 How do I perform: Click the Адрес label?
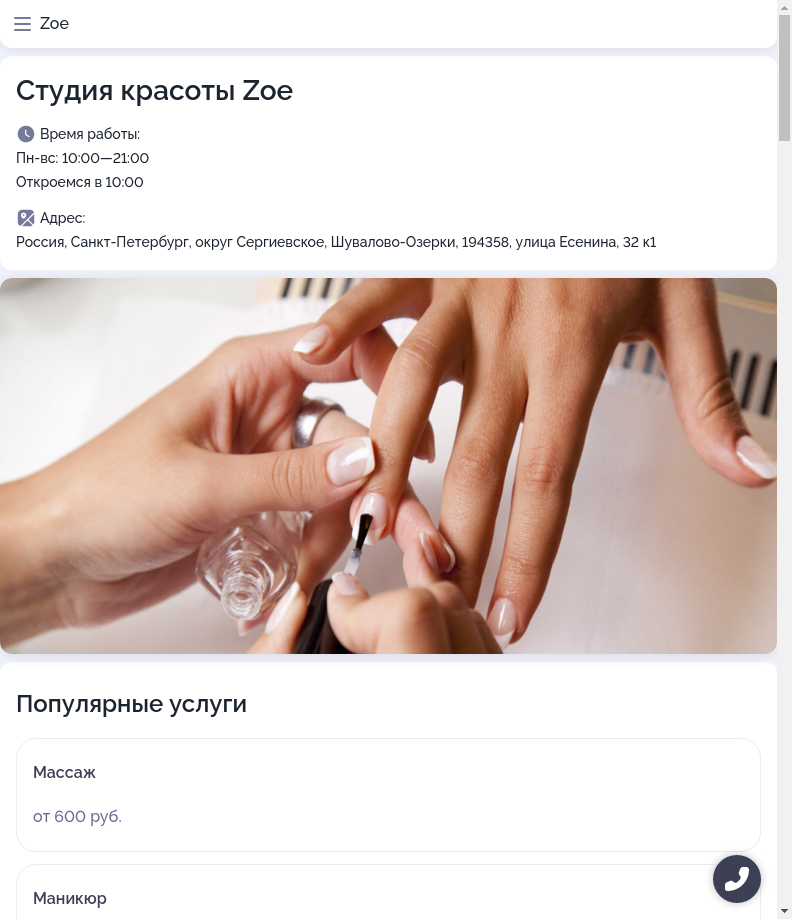click(x=63, y=218)
